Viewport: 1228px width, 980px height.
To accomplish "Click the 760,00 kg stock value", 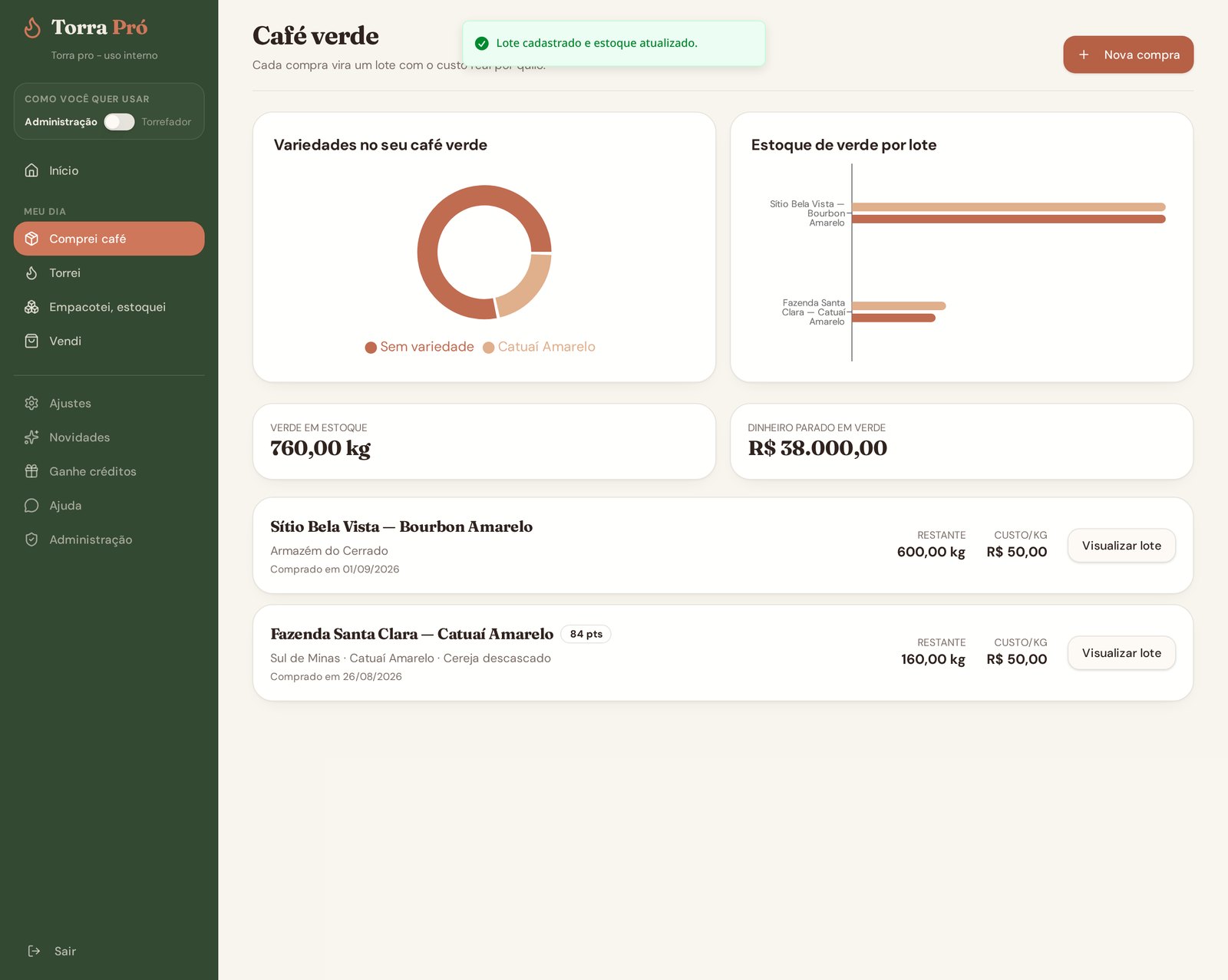I will pos(320,448).
